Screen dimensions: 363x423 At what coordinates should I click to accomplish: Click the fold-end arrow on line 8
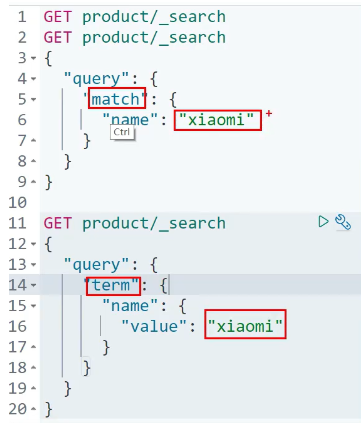click(x=34, y=161)
